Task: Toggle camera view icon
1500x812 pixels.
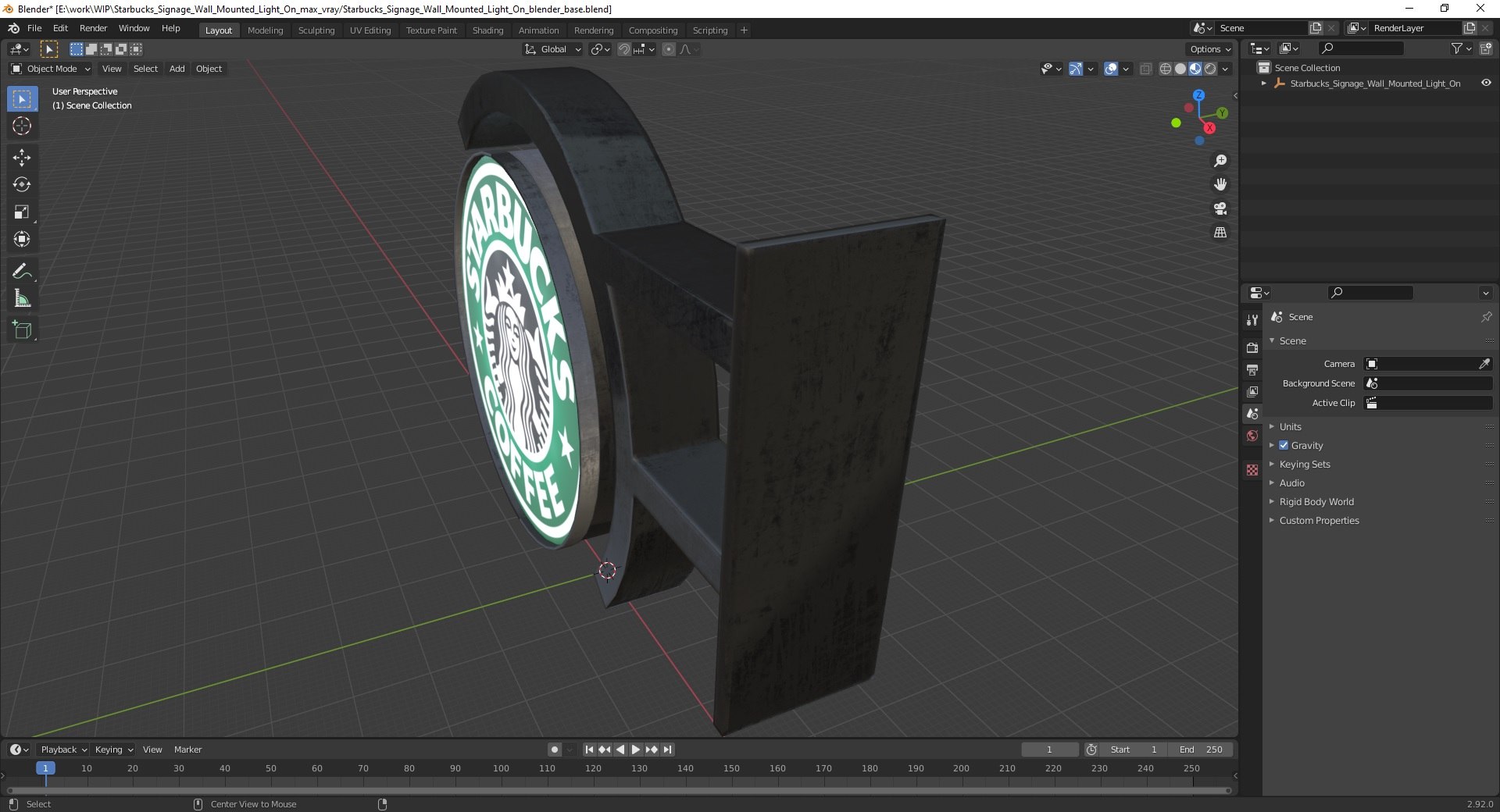Action: coord(1220,208)
